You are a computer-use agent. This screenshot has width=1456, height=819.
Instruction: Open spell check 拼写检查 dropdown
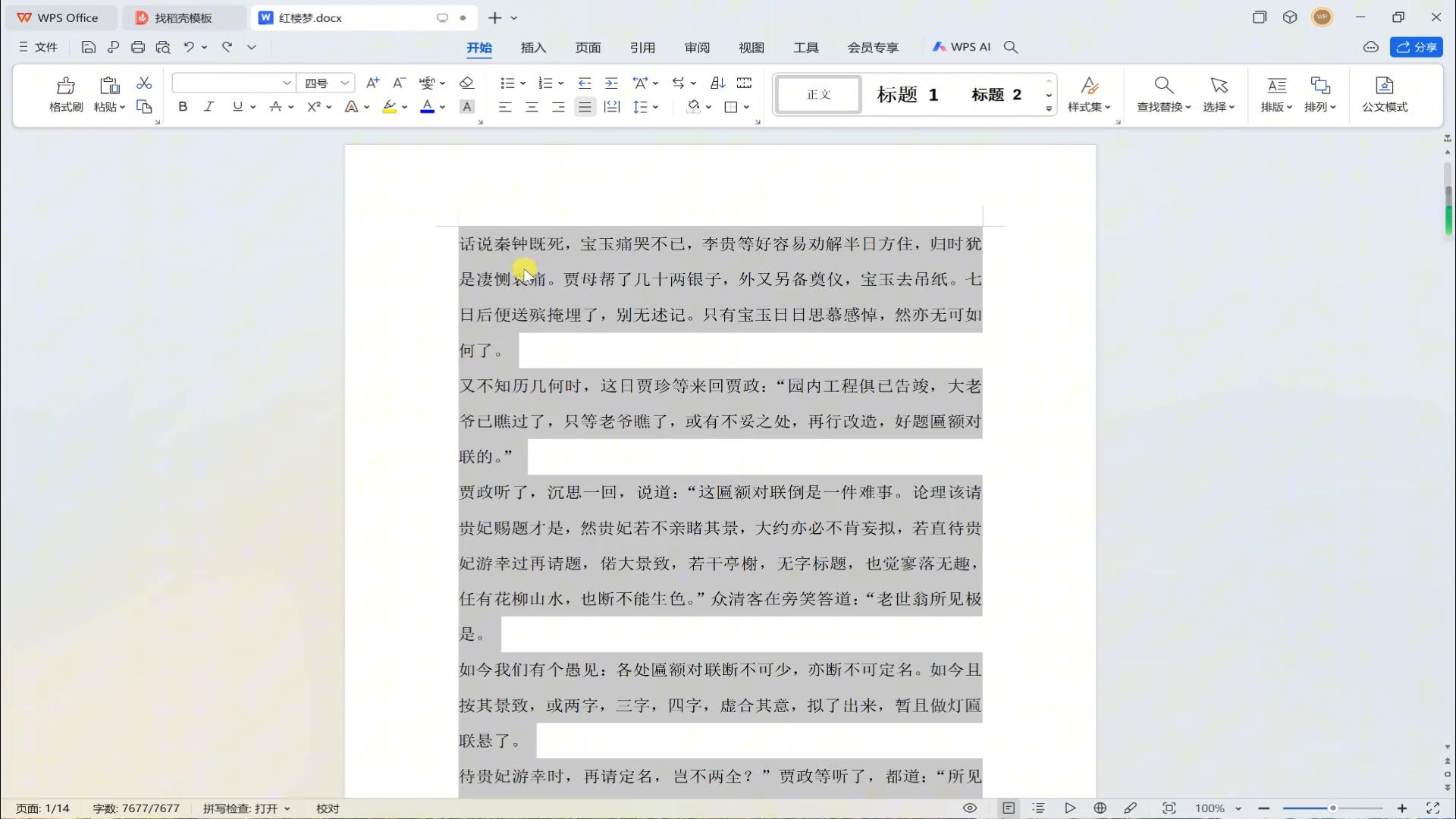tap(287, 809)
